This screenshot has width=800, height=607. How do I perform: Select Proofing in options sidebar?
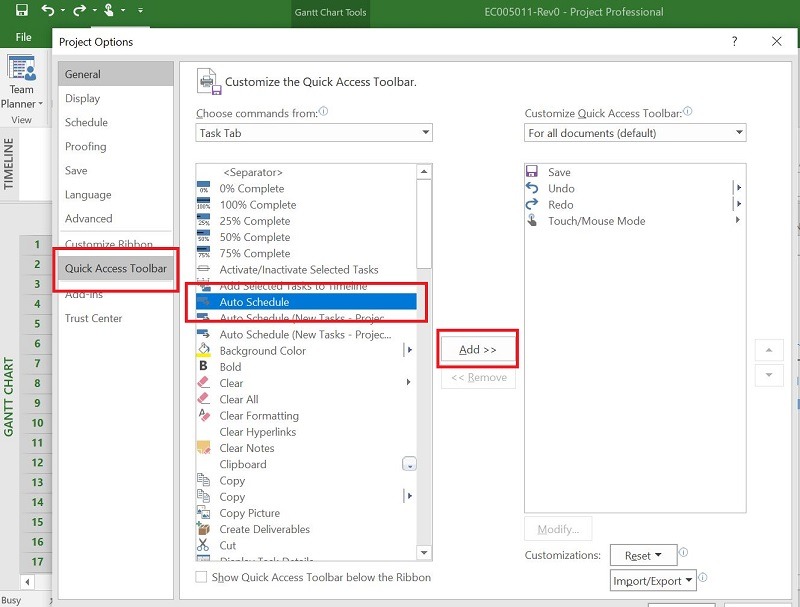(116, 146)
